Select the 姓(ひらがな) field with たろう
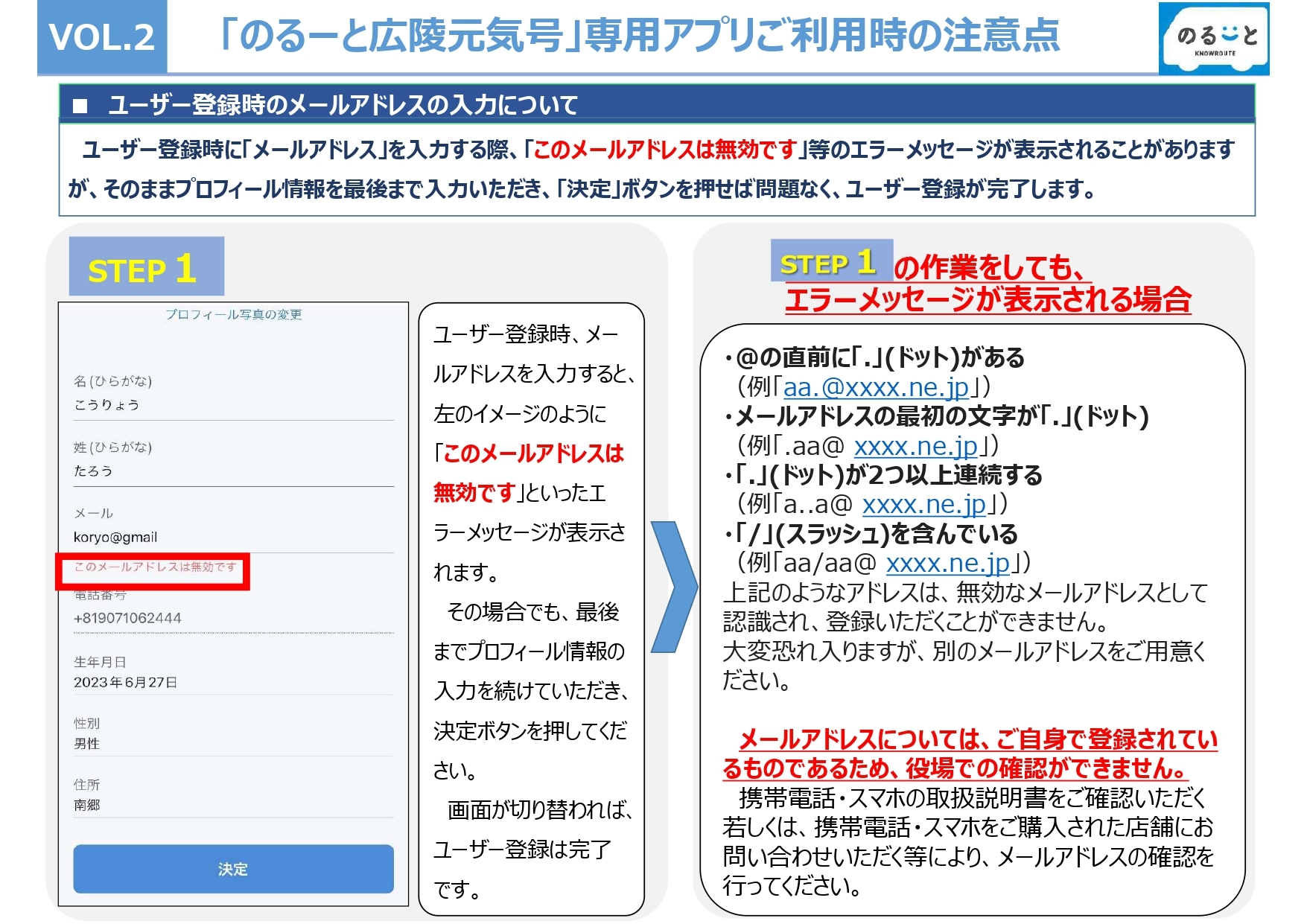Image resolution: width=1307 pixels, height=924 pixels. tap(233, 462)
